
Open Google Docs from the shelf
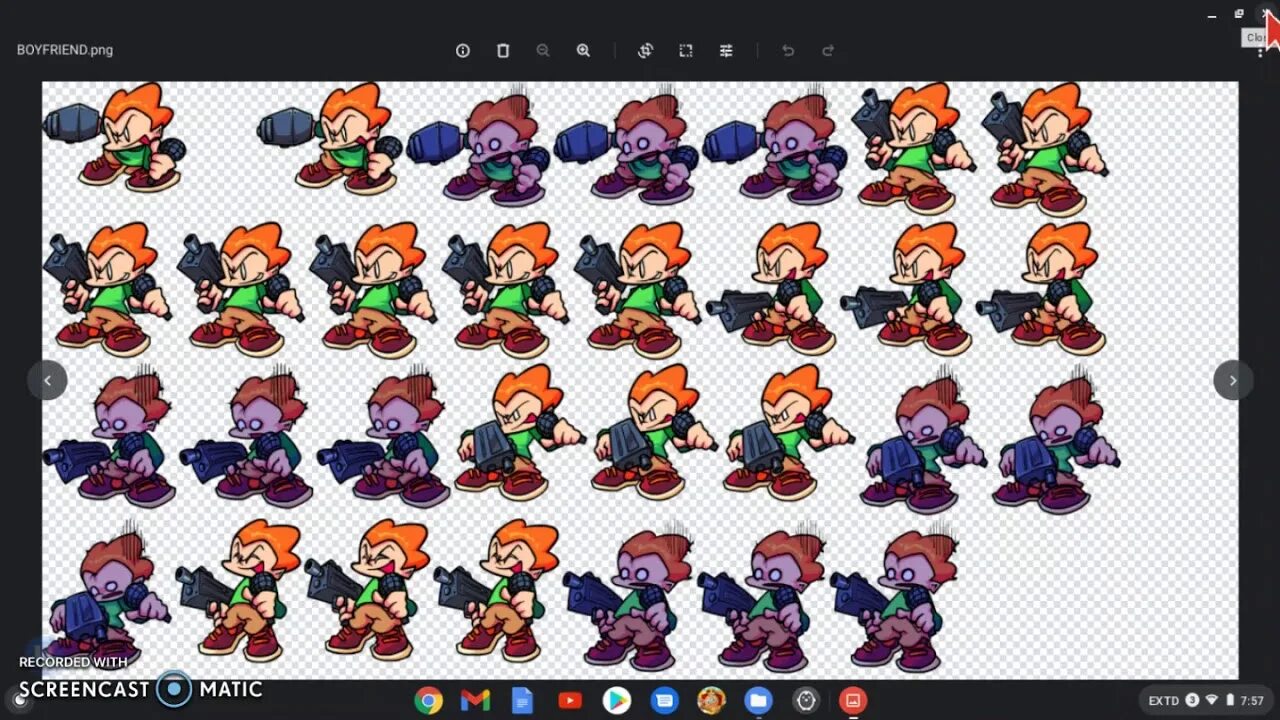click(522, 700)
